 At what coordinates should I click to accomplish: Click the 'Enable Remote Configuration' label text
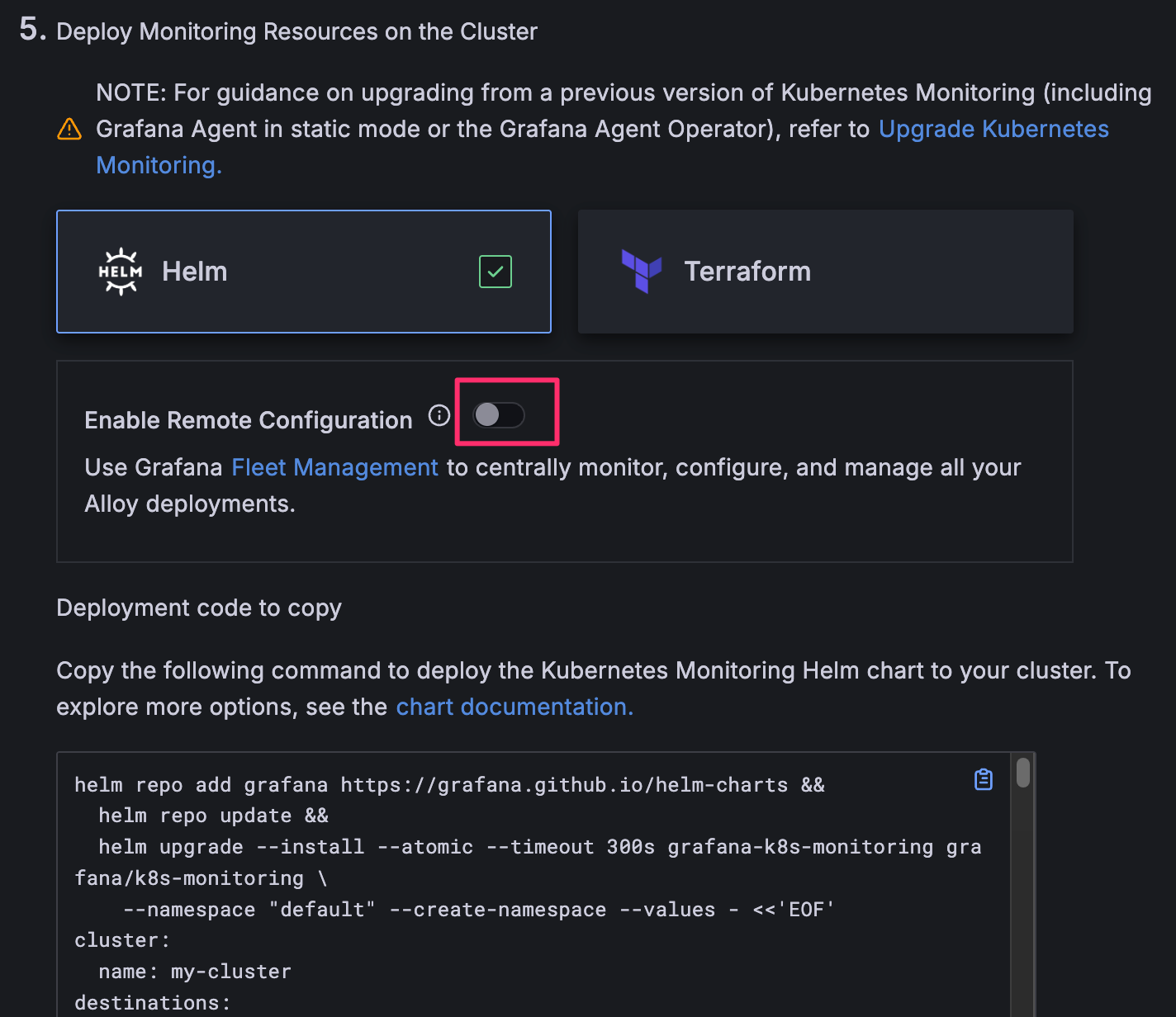(x=248, y=420)
